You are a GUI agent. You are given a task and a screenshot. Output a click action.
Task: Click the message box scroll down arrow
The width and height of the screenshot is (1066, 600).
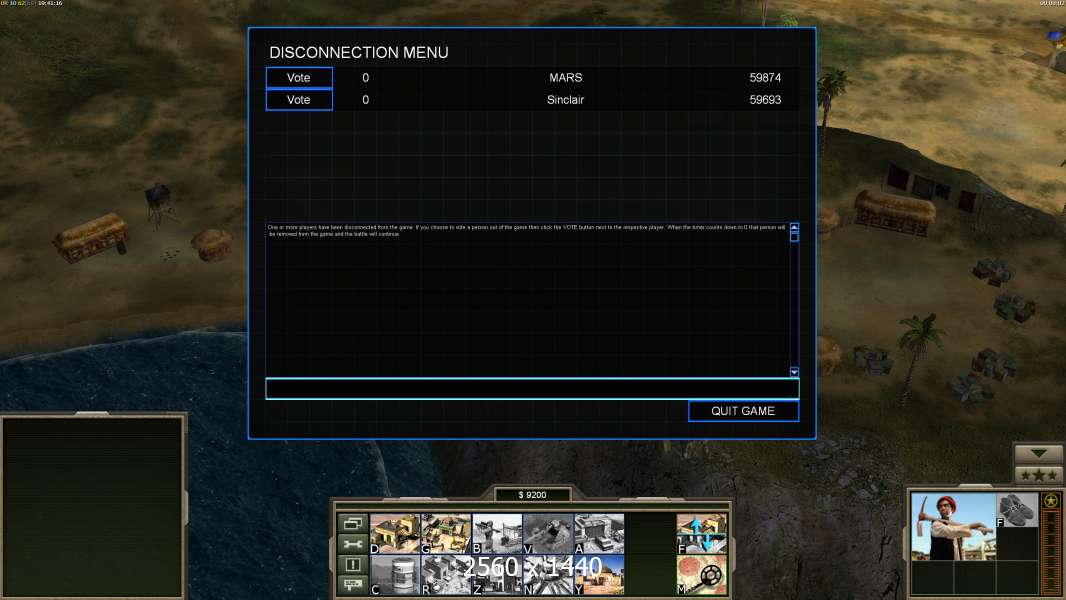click(794, 372)
